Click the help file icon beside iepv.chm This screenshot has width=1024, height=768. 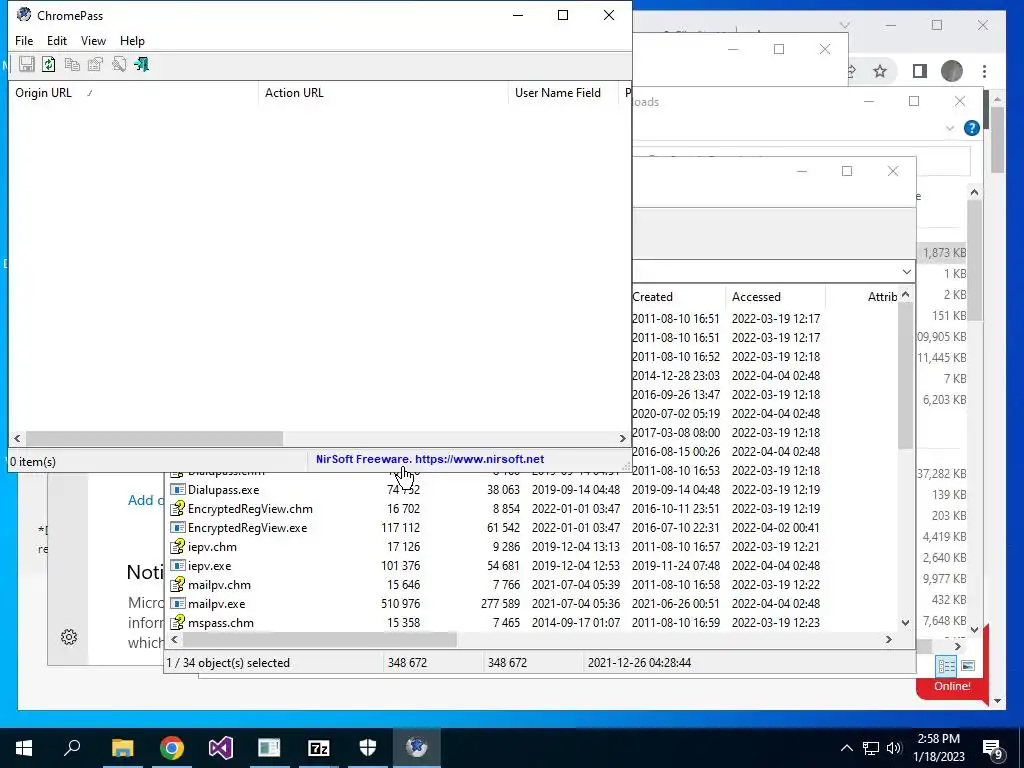178,547
